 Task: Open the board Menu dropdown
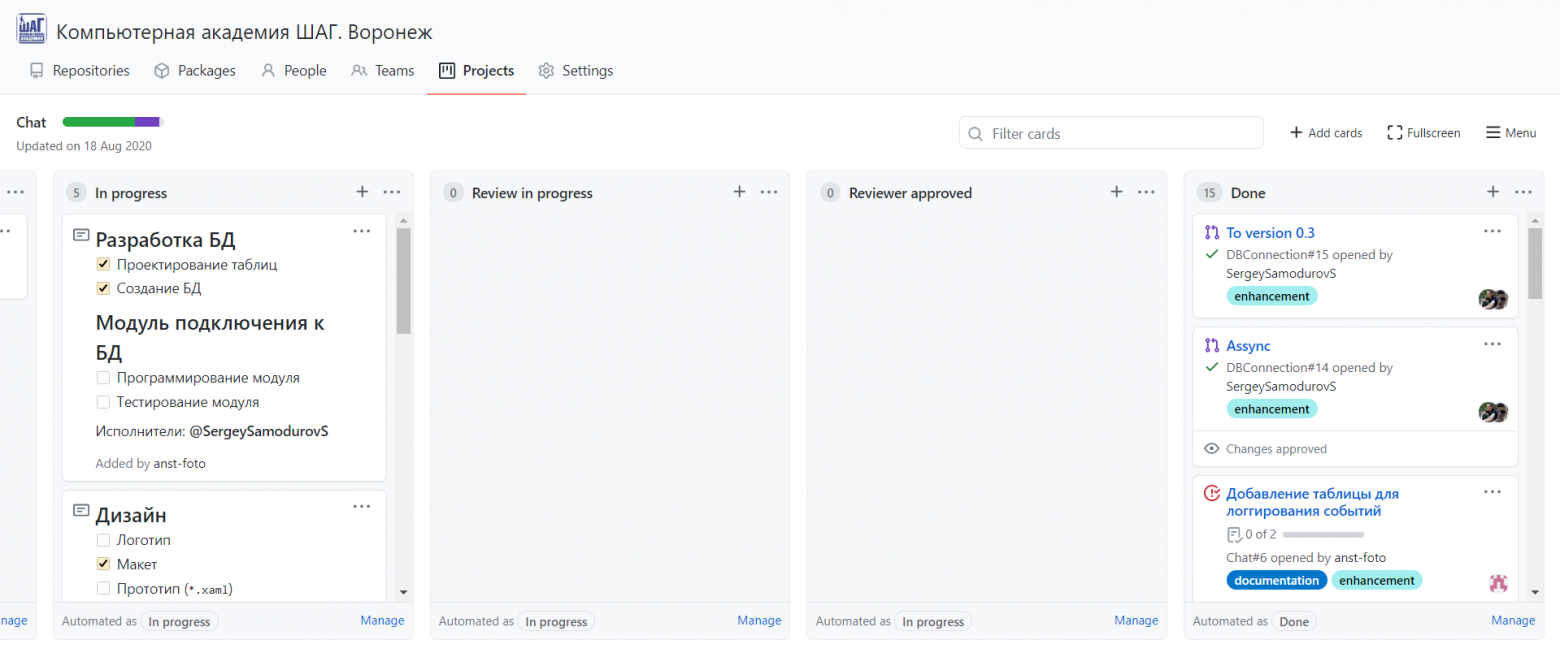1510,132
